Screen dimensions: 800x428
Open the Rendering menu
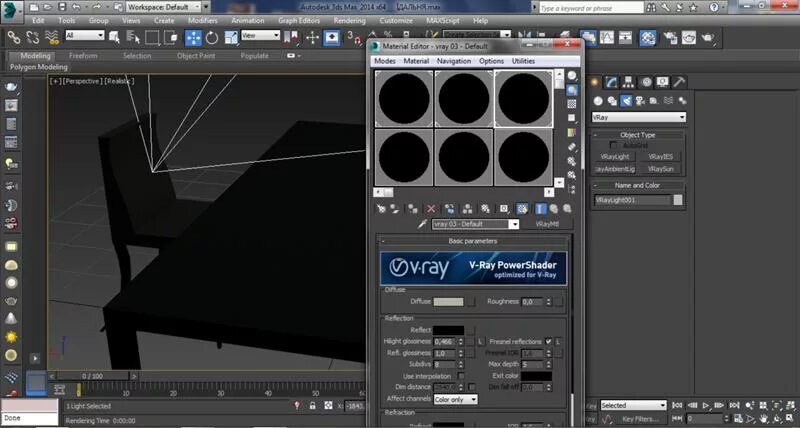(x=349, y=21)
